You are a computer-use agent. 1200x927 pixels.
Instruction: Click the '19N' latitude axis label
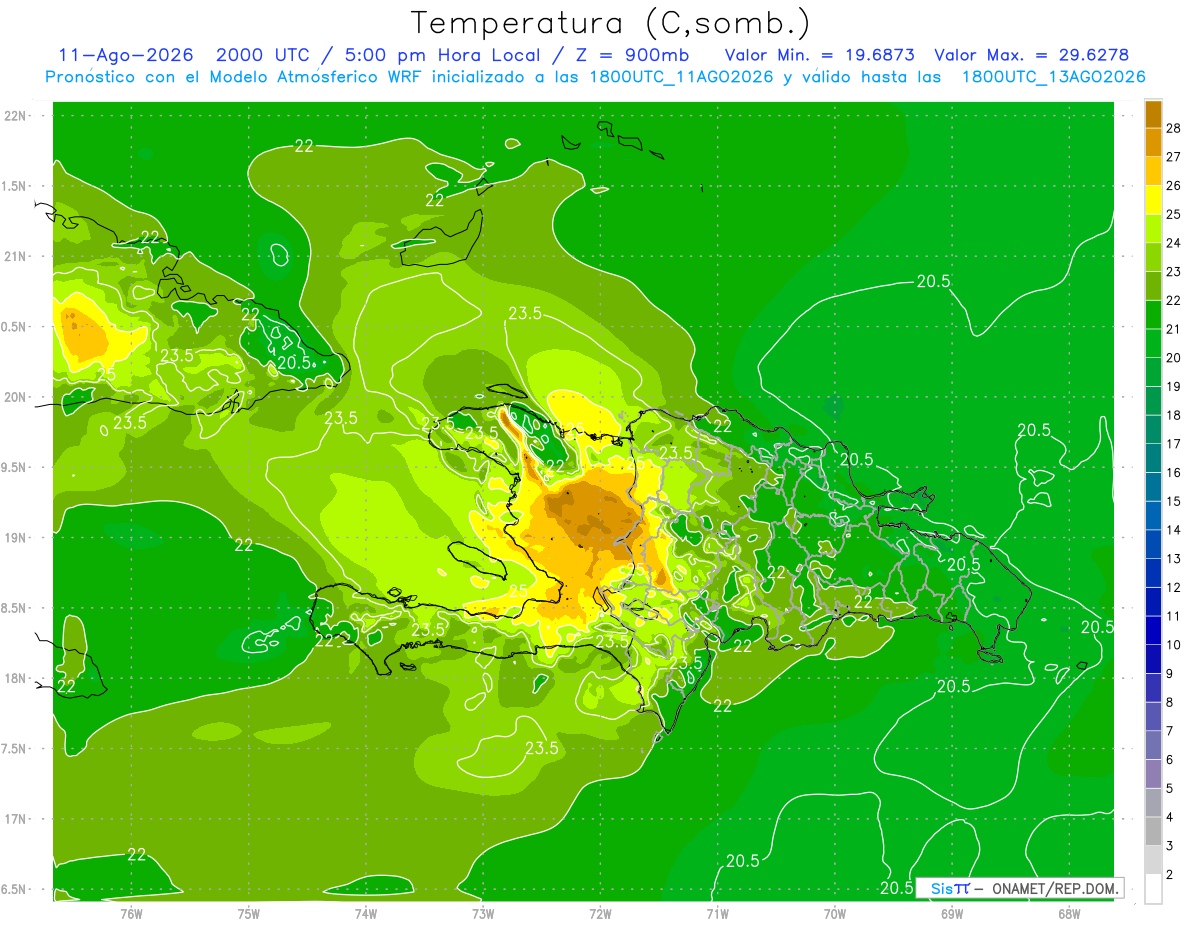(x=15, y=538)
